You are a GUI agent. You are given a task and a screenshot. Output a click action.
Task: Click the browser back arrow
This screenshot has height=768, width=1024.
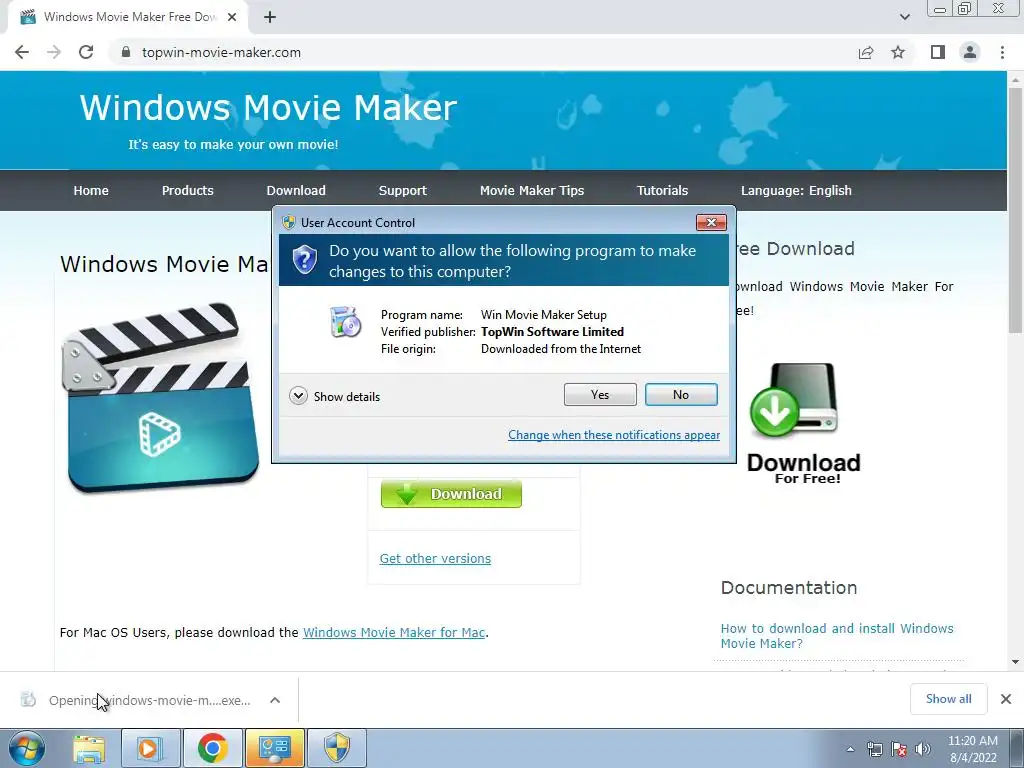(22, 52)
